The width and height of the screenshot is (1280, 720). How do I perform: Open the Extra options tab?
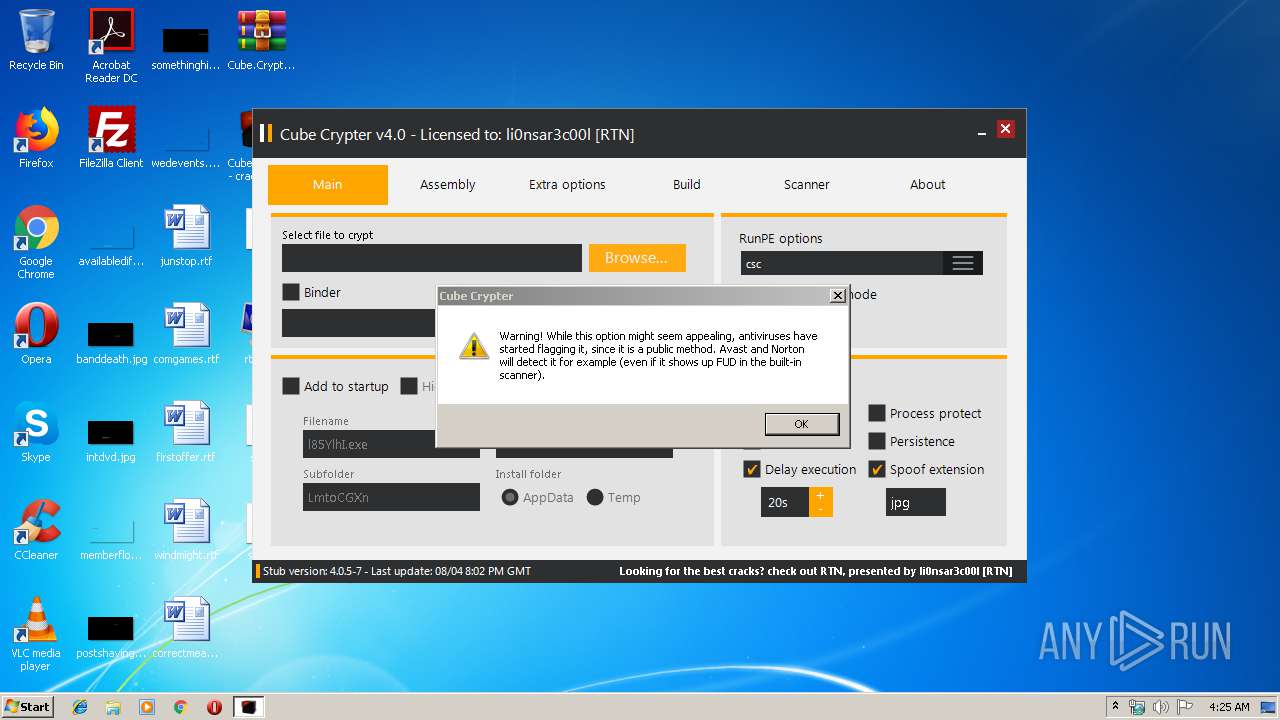click(567, 184)
